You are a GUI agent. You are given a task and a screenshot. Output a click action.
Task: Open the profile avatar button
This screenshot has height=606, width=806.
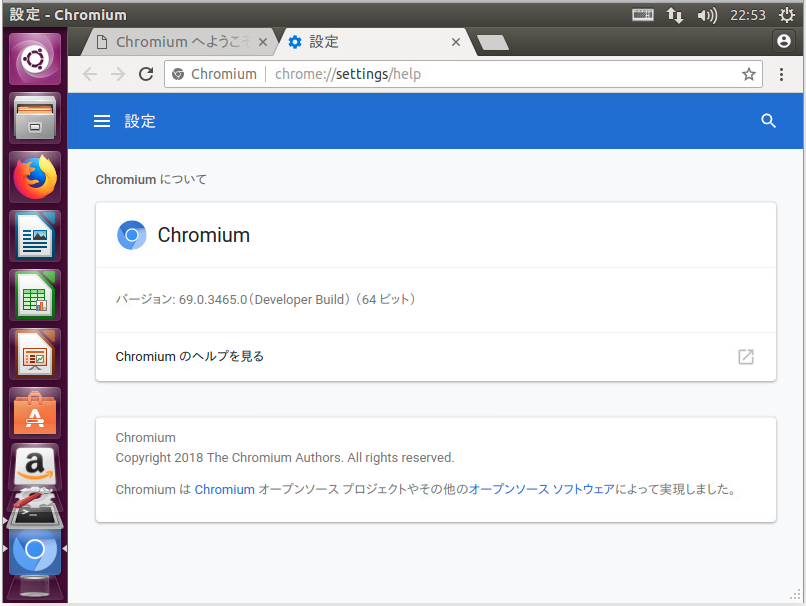[x=784, y=41]
